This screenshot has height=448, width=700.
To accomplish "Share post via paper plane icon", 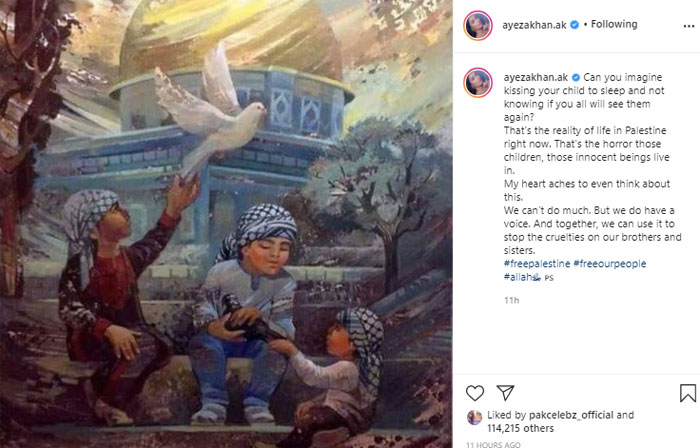I will click(x=505, y=393).
